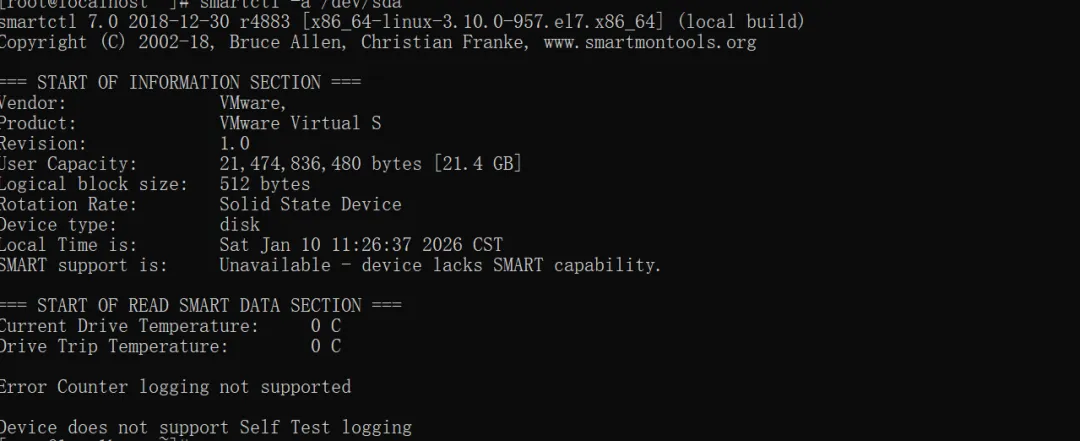Click the Device type value disk
Screen dimensions: 1080x441
tap(240, 224)
